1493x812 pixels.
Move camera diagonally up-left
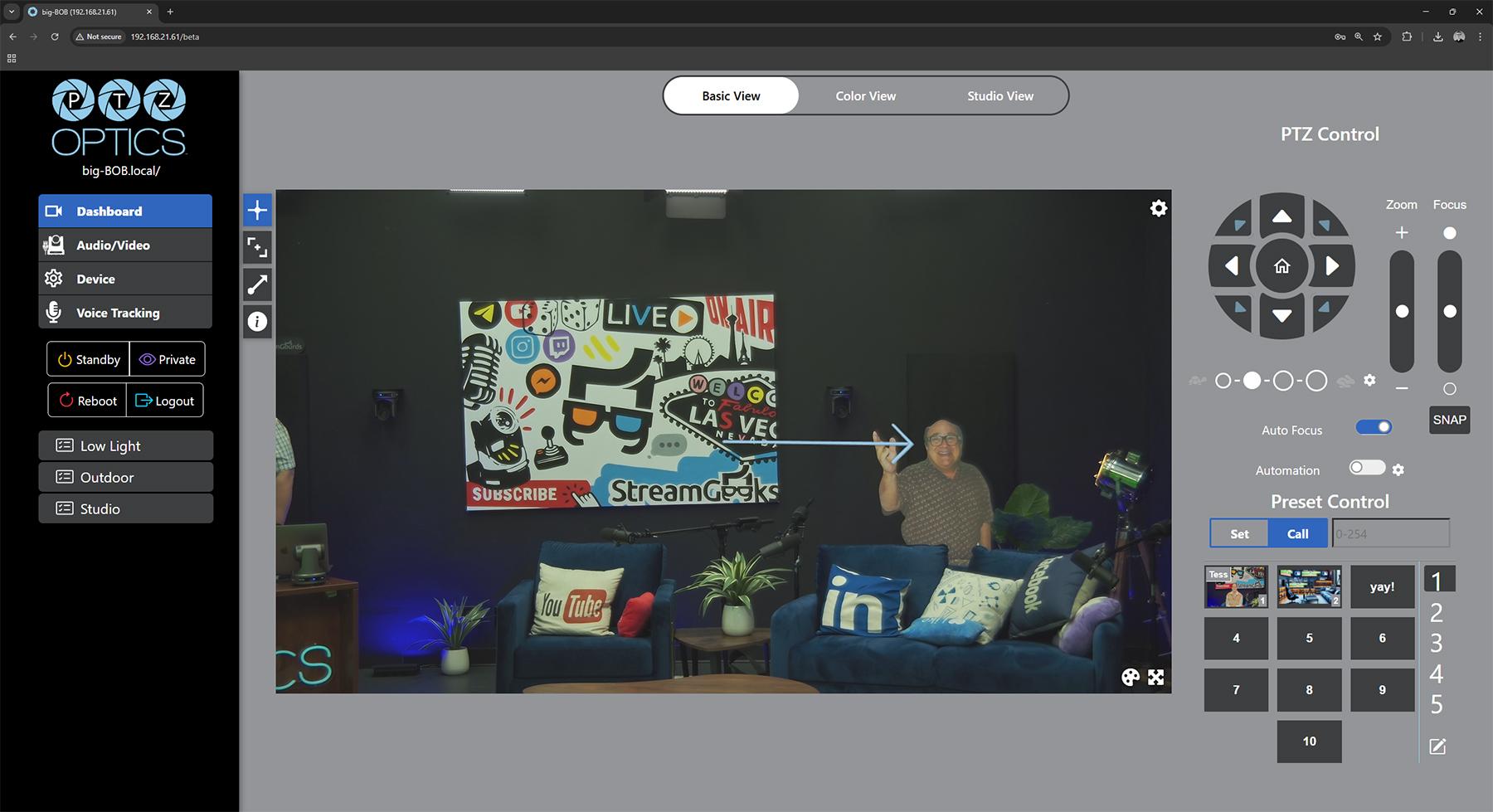coord(1239,224)
